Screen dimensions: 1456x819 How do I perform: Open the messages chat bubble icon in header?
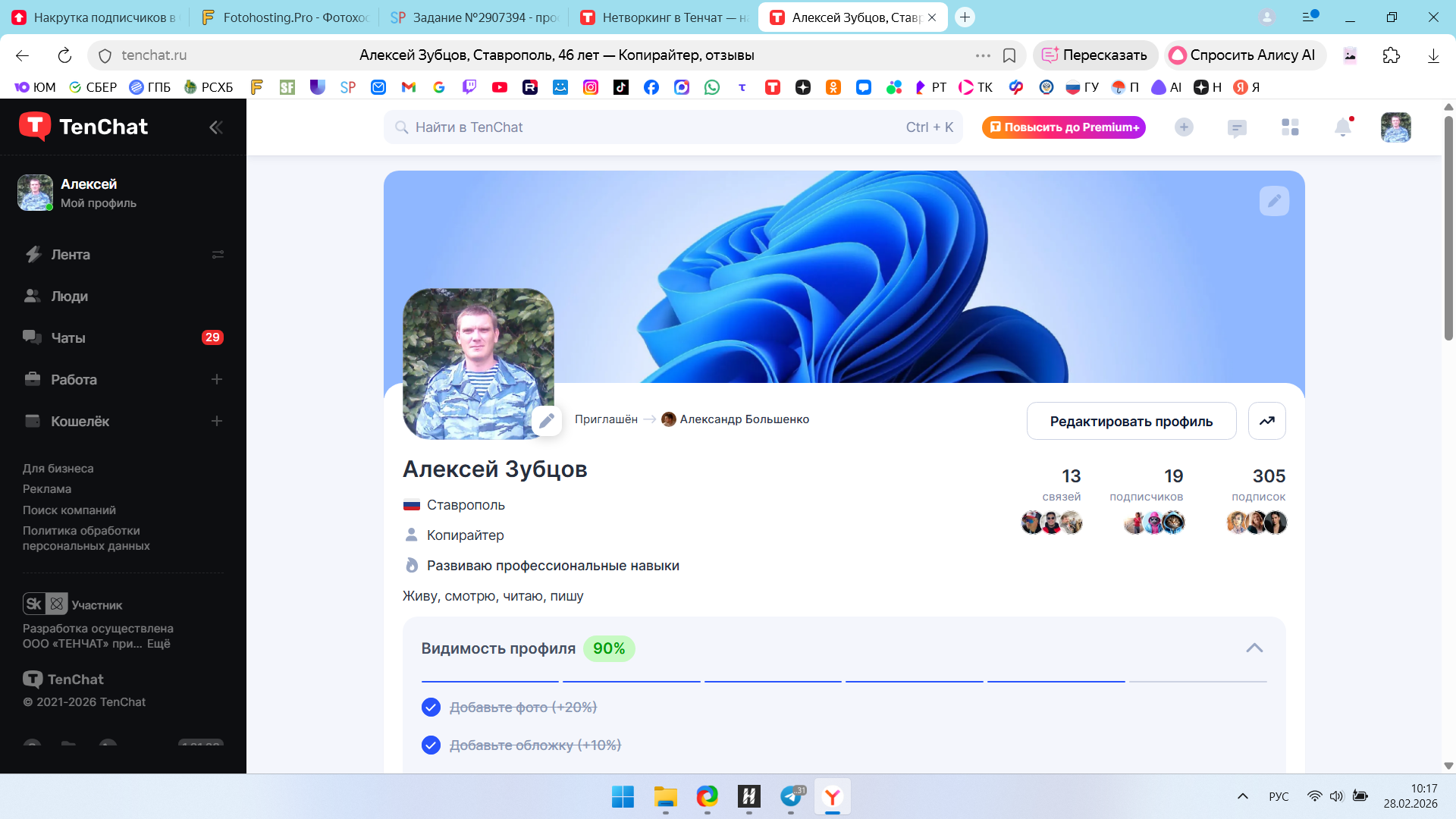pyautogui.click(x=1237, y=127)
